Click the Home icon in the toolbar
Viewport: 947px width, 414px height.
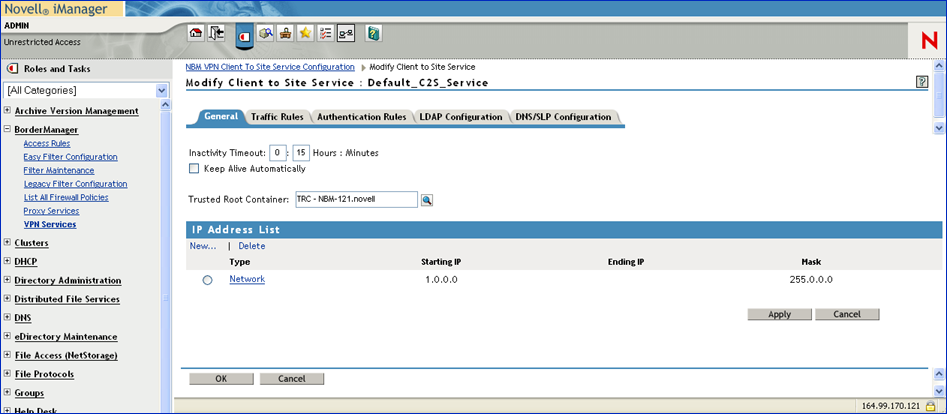click(195, 33)
